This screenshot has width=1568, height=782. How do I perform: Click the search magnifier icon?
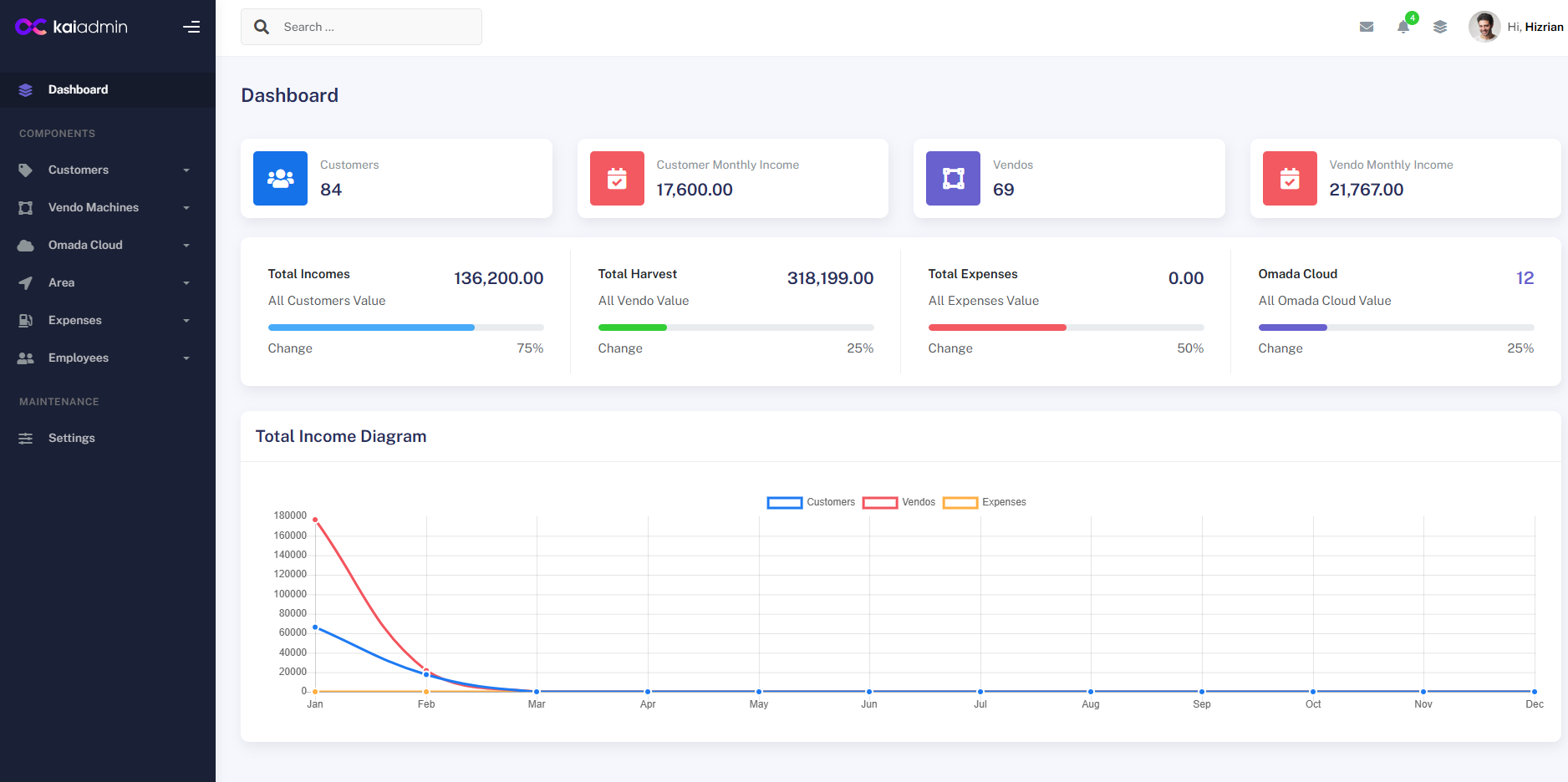(262, 27)
